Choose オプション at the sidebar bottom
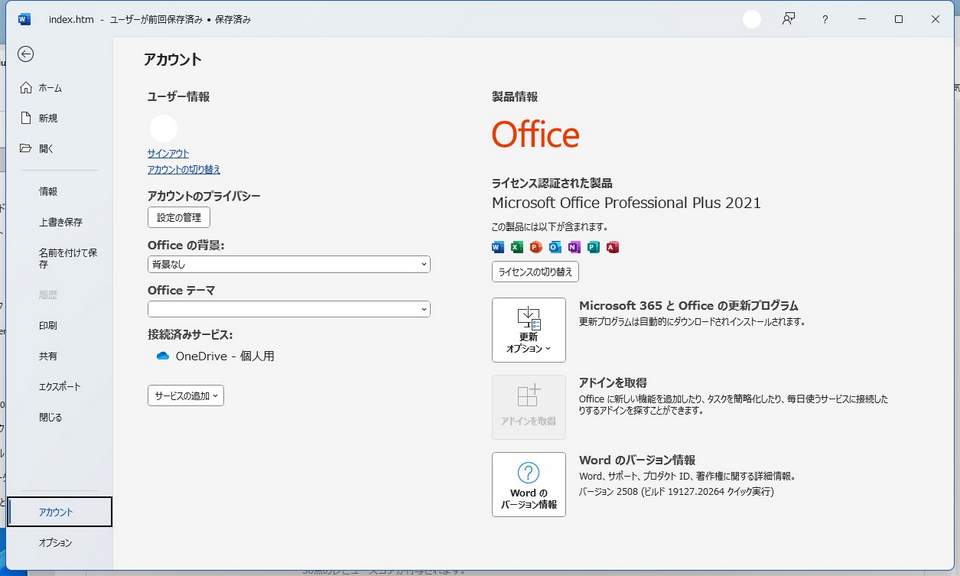Screen dimensions: 960x576 pyautogui.click(x=55, y=543)
